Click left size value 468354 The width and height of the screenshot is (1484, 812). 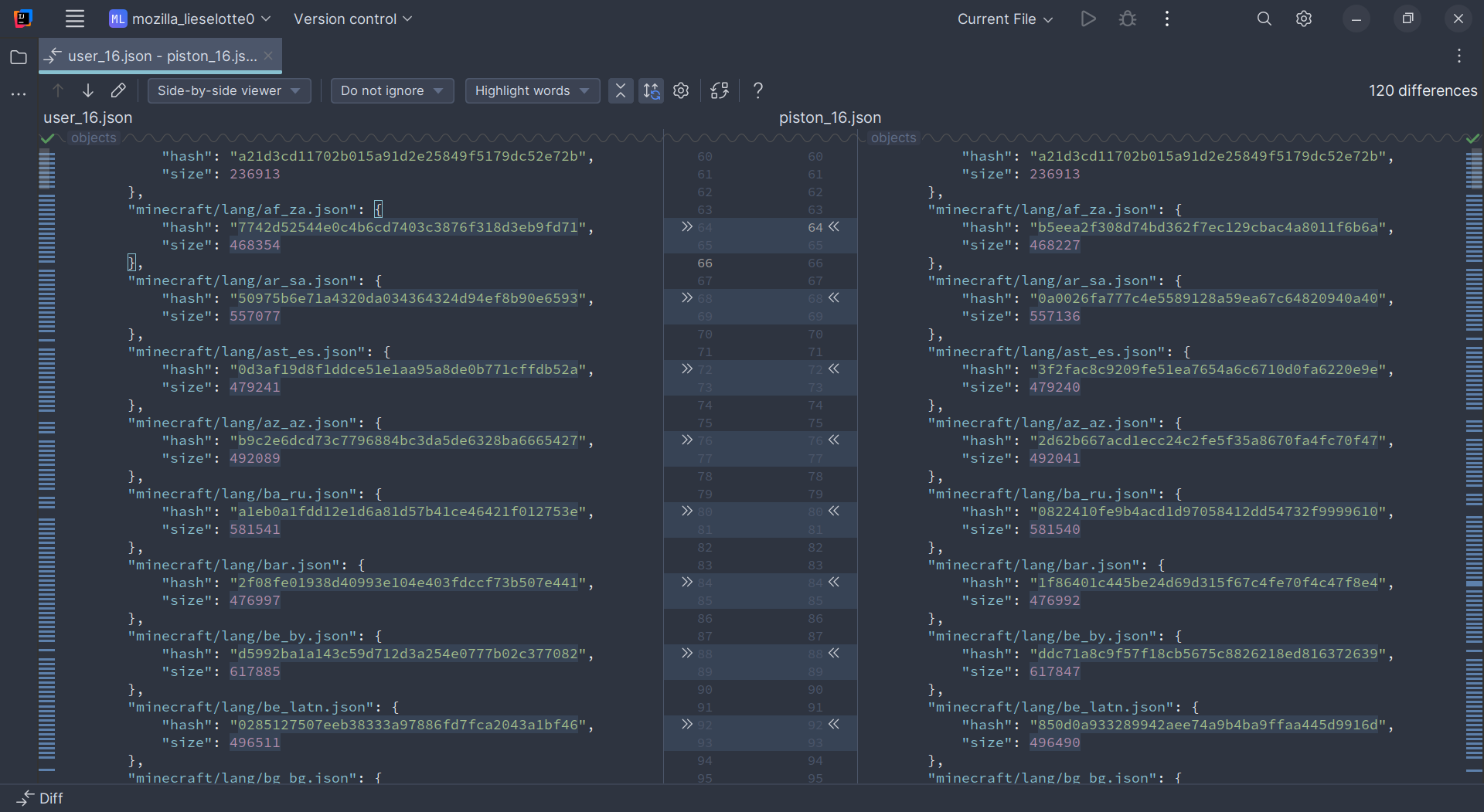255,245
